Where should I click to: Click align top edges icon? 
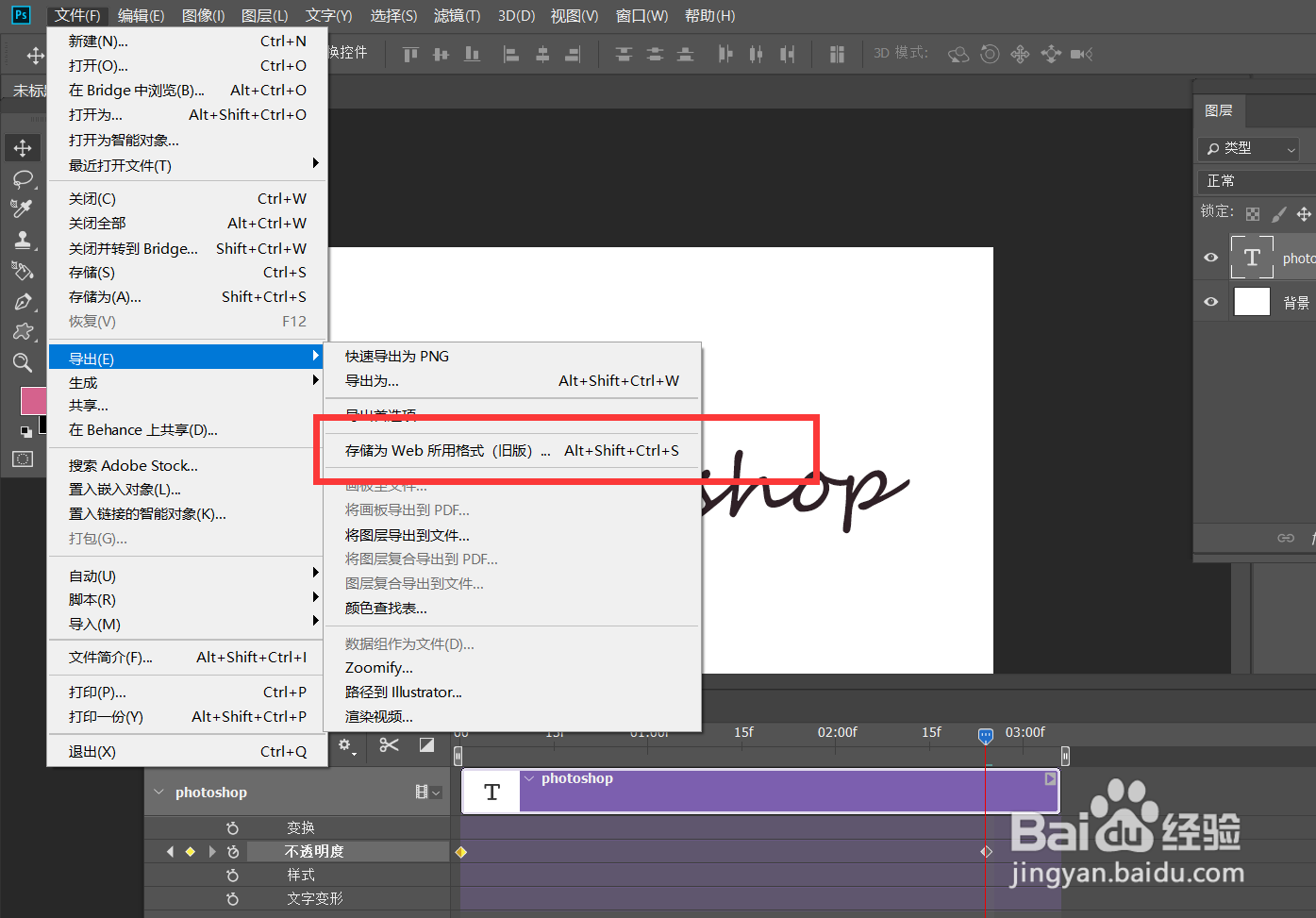coord(410,54)
